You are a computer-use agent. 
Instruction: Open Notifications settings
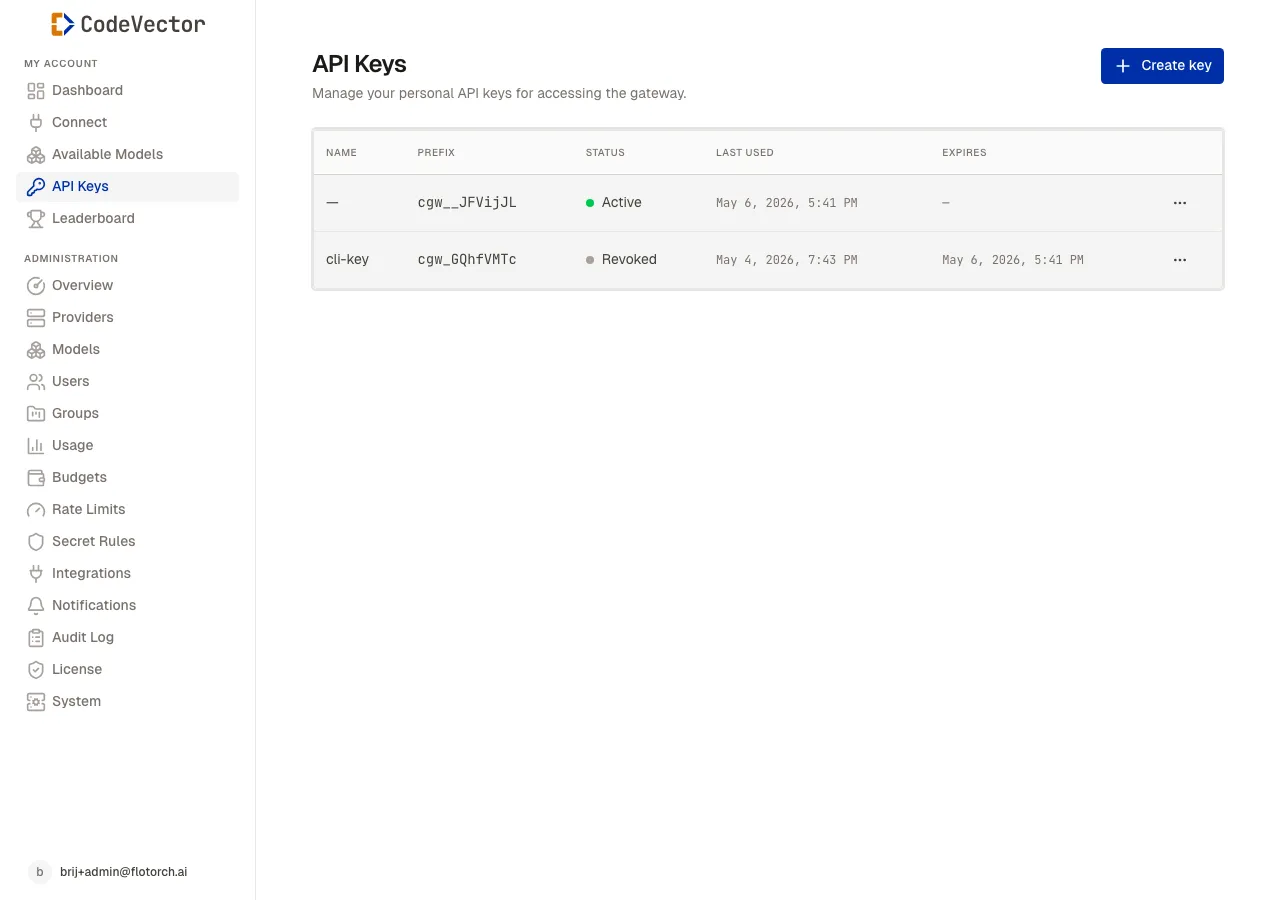128,606
